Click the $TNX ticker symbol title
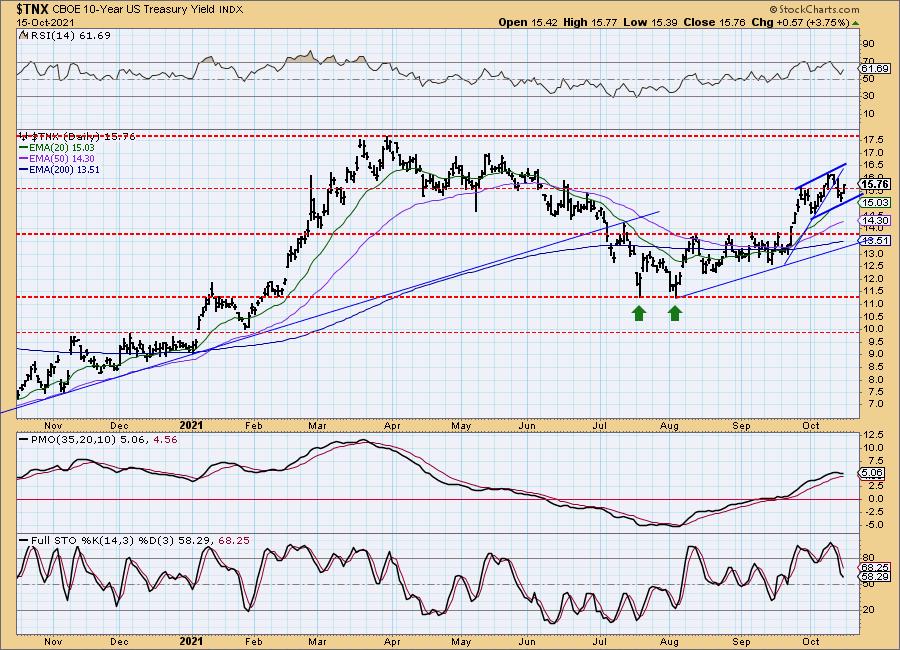900x650 pixels. coord(32,9)
